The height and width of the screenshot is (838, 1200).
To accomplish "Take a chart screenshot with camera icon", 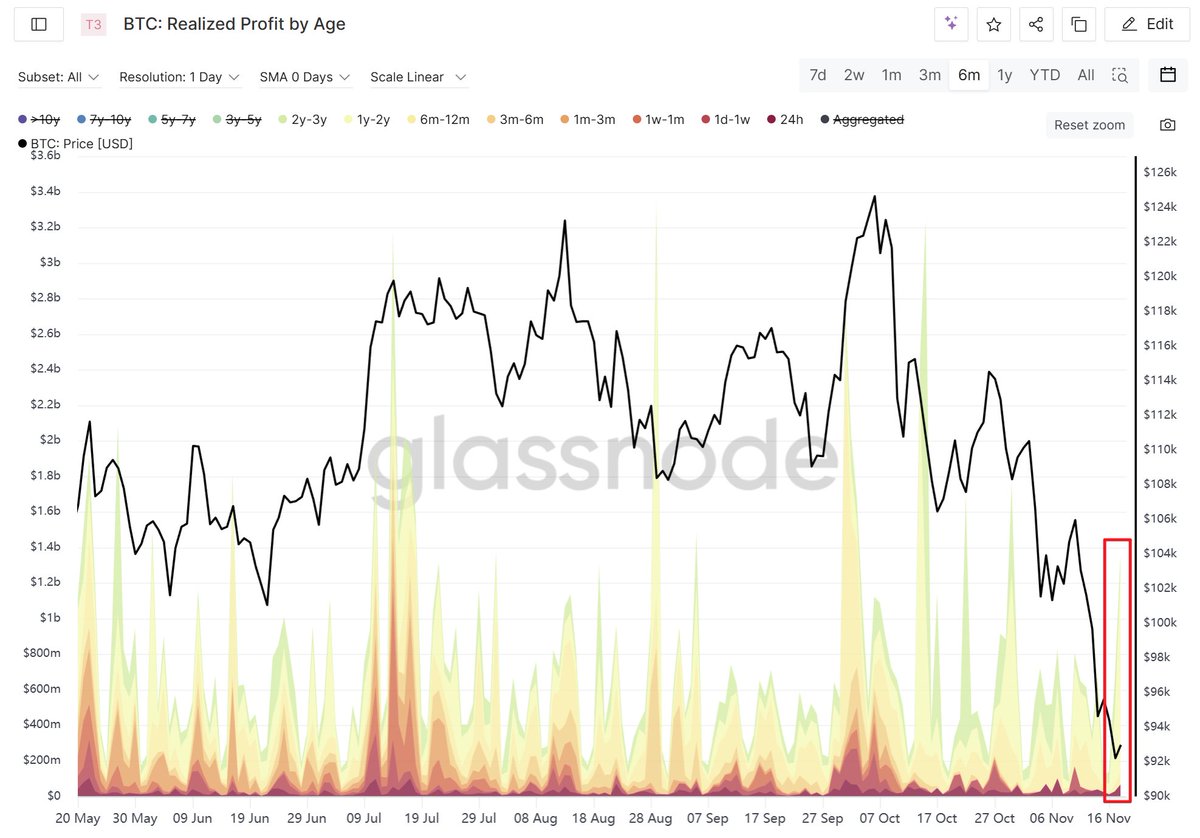I will click(x=1167, y=125).
